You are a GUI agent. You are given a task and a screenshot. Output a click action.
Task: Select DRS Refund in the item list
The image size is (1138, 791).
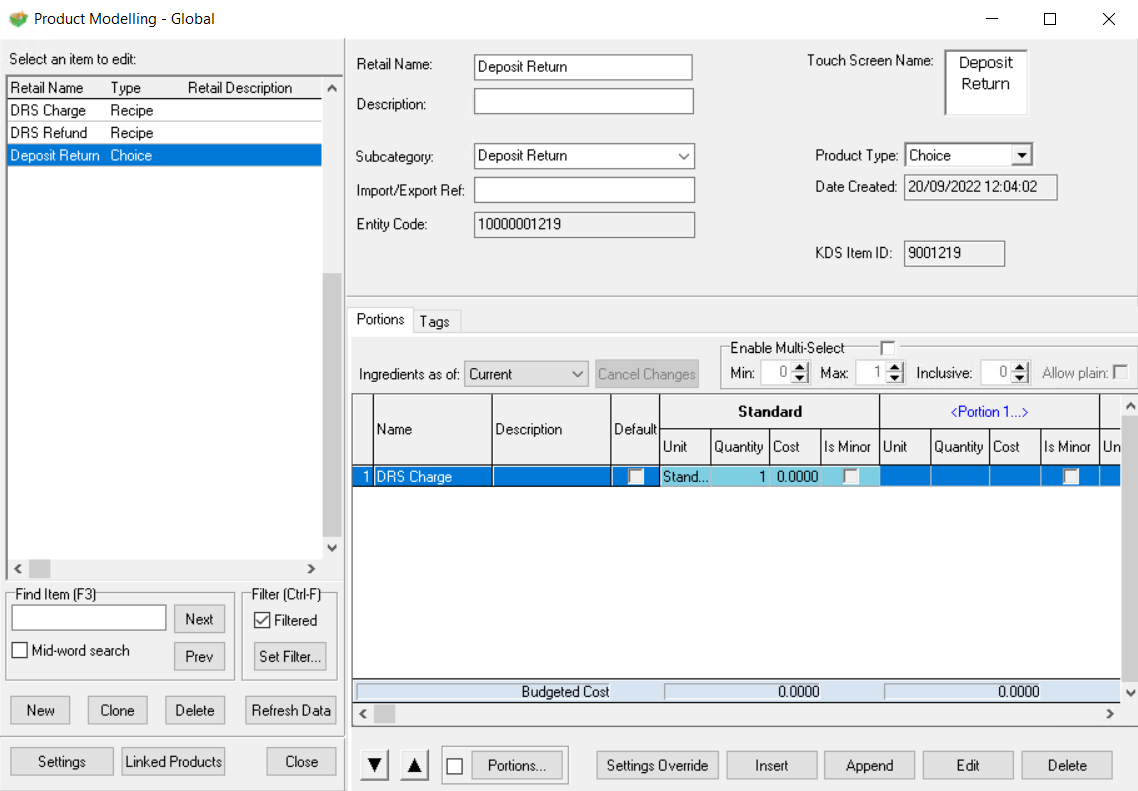[49, 133]
